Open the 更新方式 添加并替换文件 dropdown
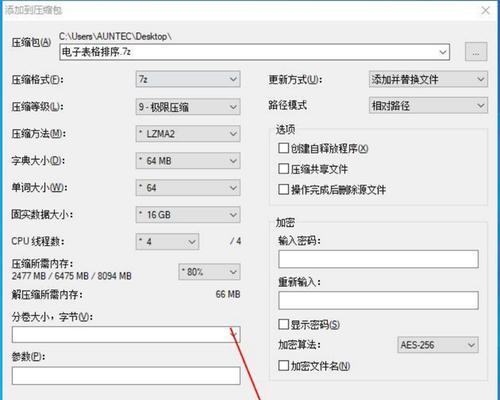 pyautogui.click(x=428, y=79)
